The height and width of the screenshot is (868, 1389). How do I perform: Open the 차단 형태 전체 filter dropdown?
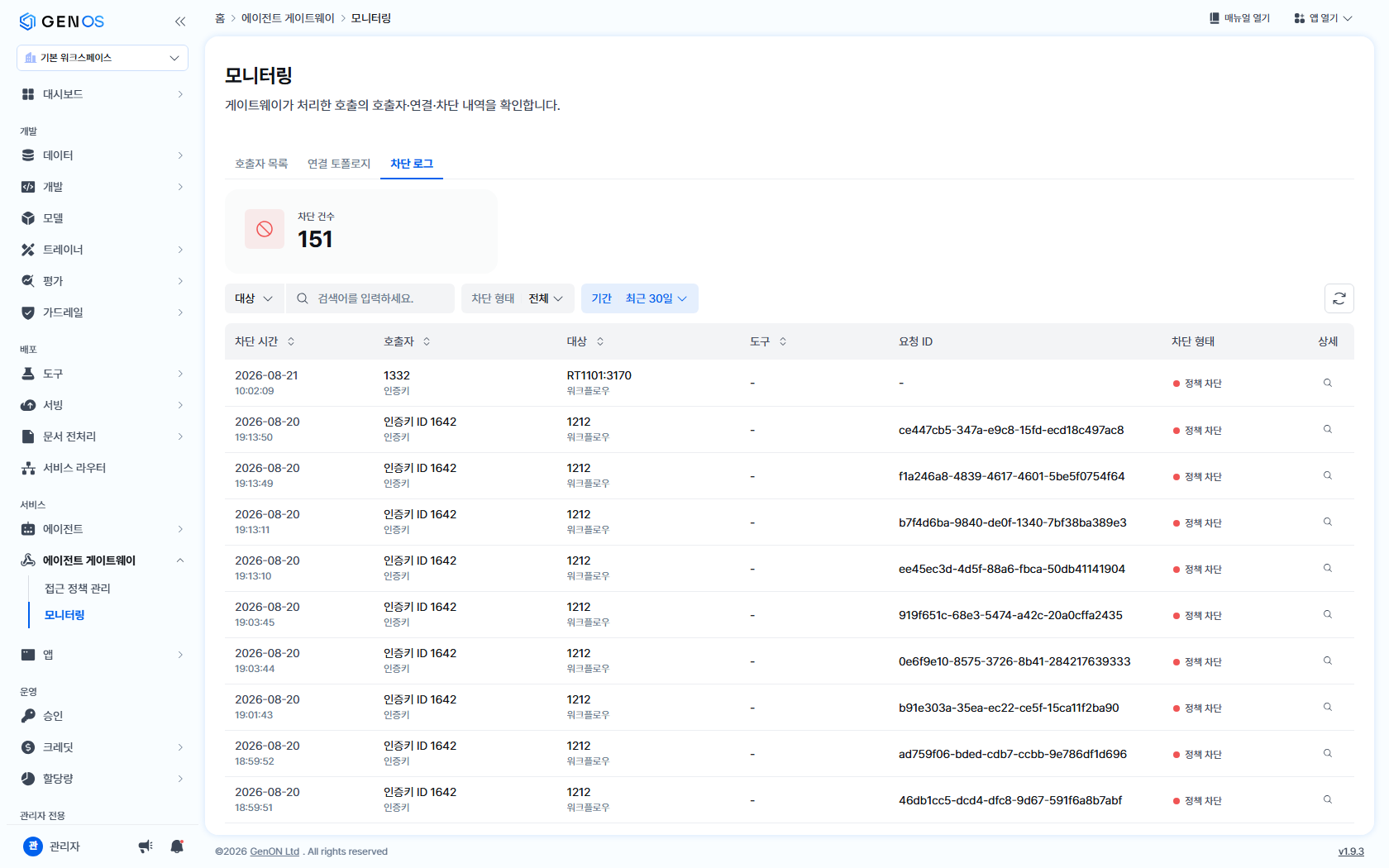click(x=518, y=298)
